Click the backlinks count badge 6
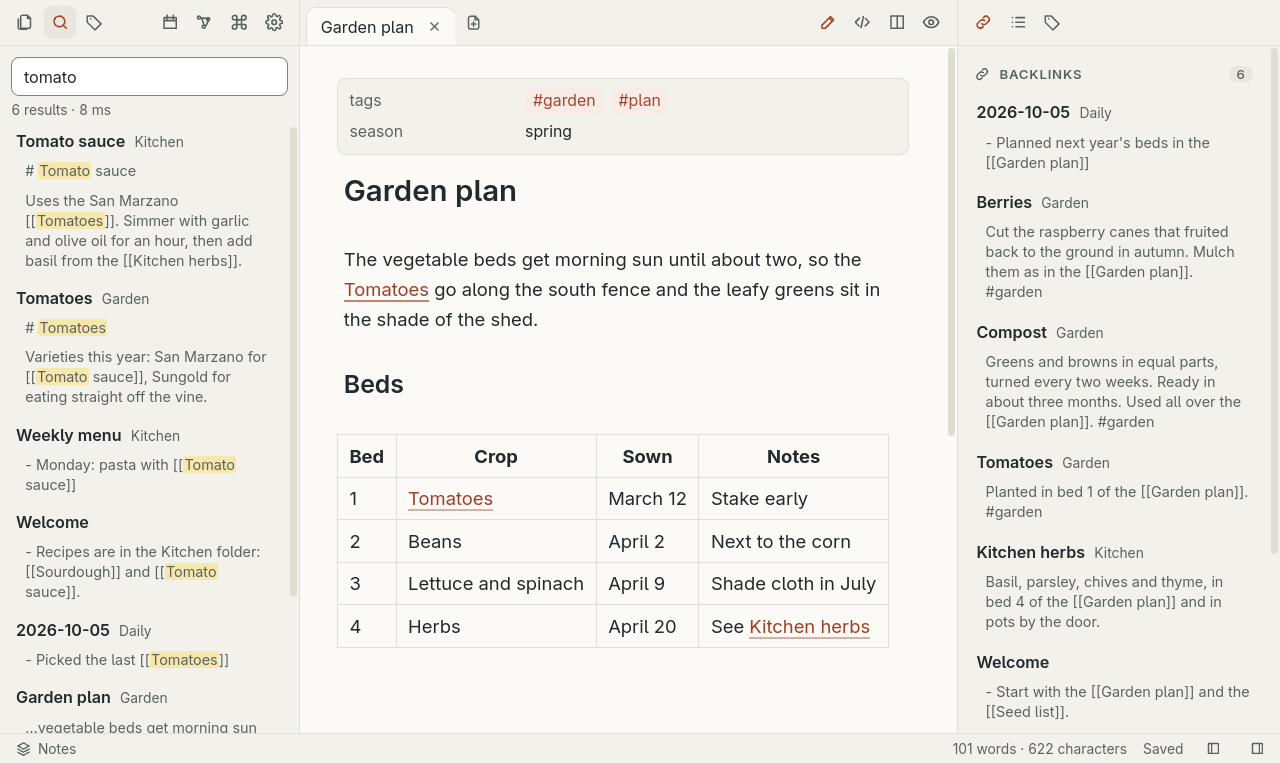The width and height of the screenshot is (1280, 763). (1240, 75)
